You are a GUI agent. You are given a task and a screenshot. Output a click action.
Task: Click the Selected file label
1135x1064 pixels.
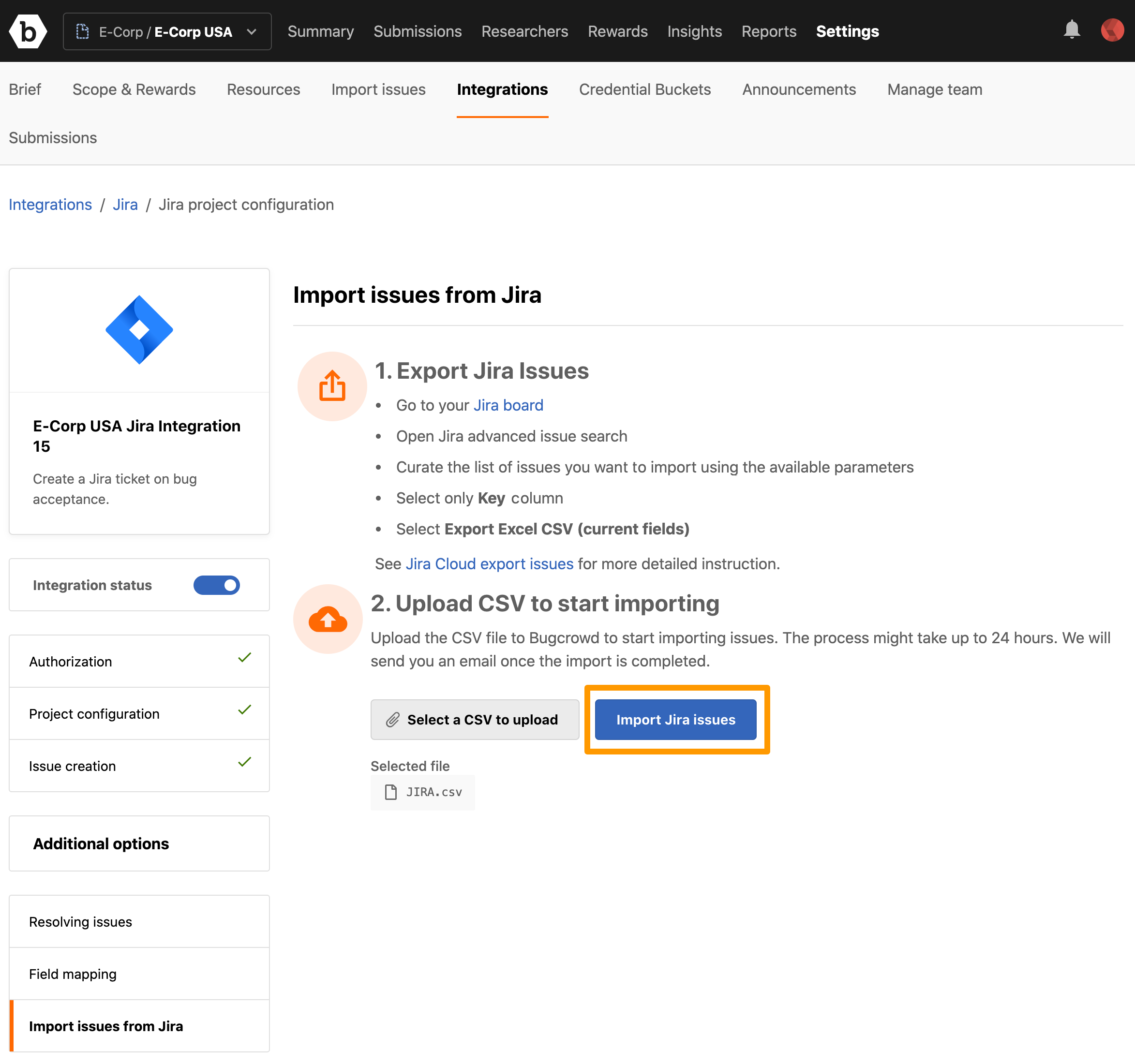point(410,766)
